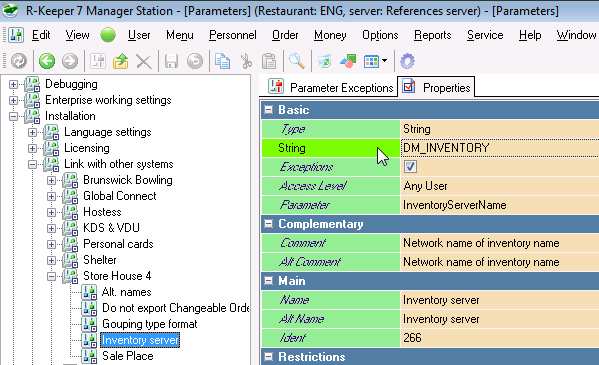Collapse the Basic properties section
The height and width of the screenshot is (365, 599).
click(x=269, y=110)
